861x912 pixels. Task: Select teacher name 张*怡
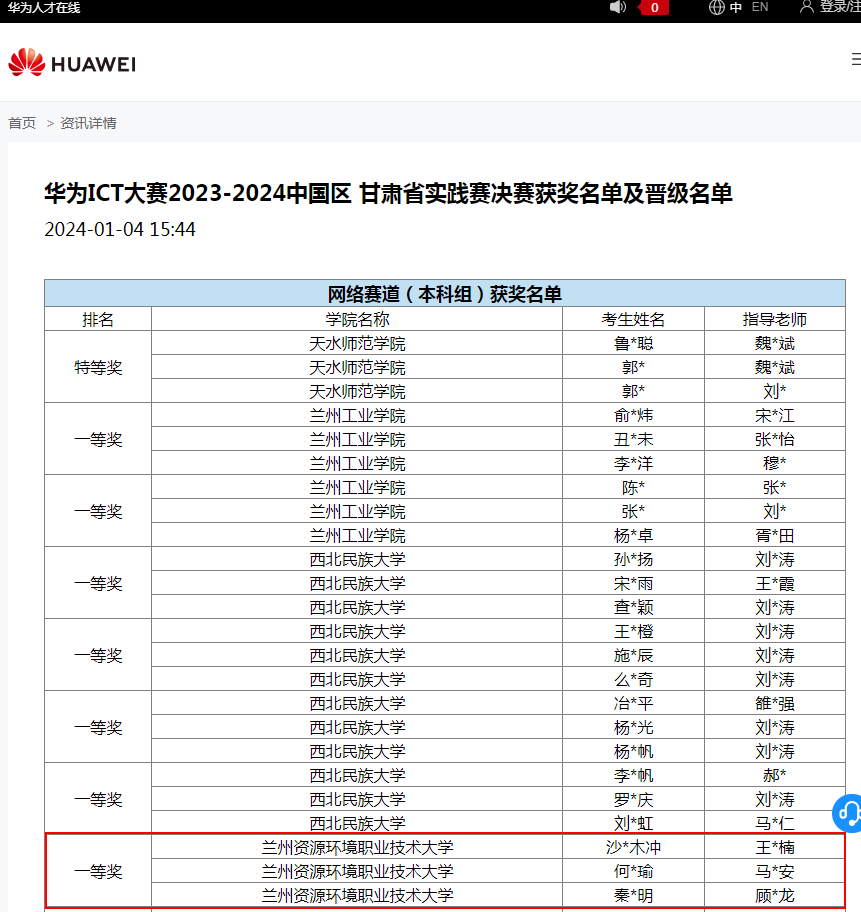pos(774,439)
